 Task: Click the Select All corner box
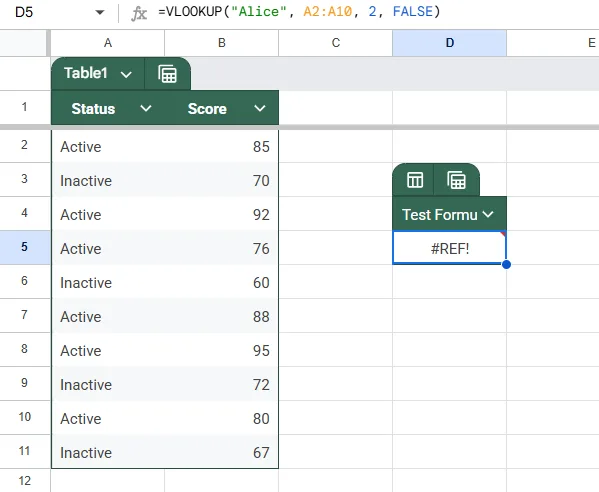(x=24, y=43)
